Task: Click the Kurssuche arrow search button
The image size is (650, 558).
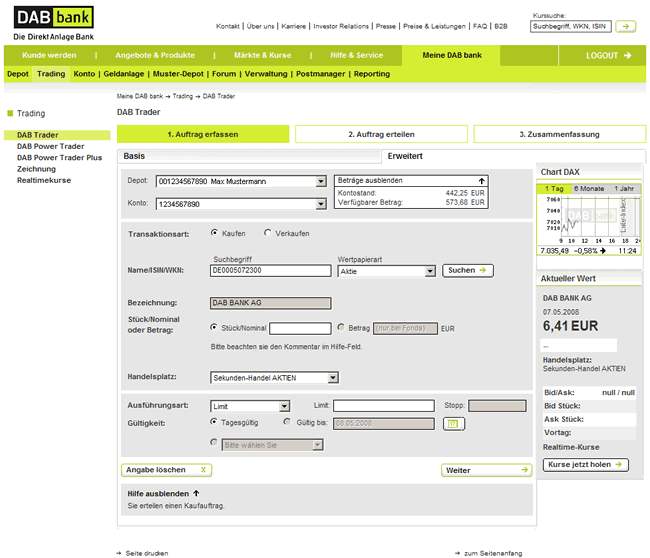Action: 626,27
